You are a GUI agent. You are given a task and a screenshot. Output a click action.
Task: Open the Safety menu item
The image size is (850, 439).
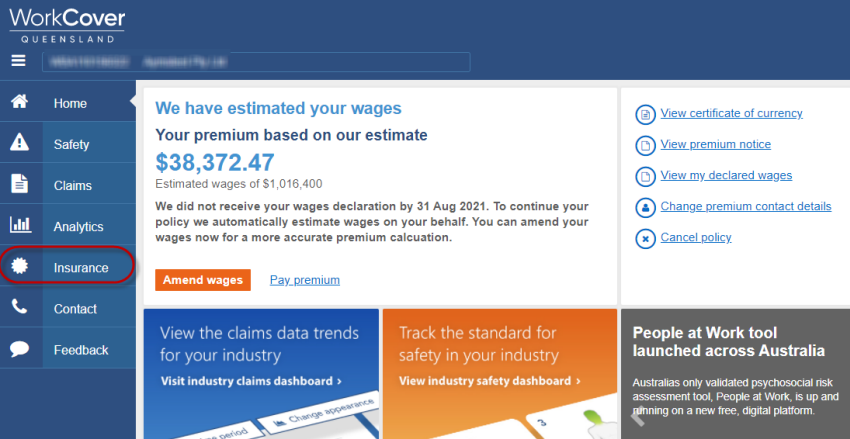pyautogui.click(x=68, y=144)
